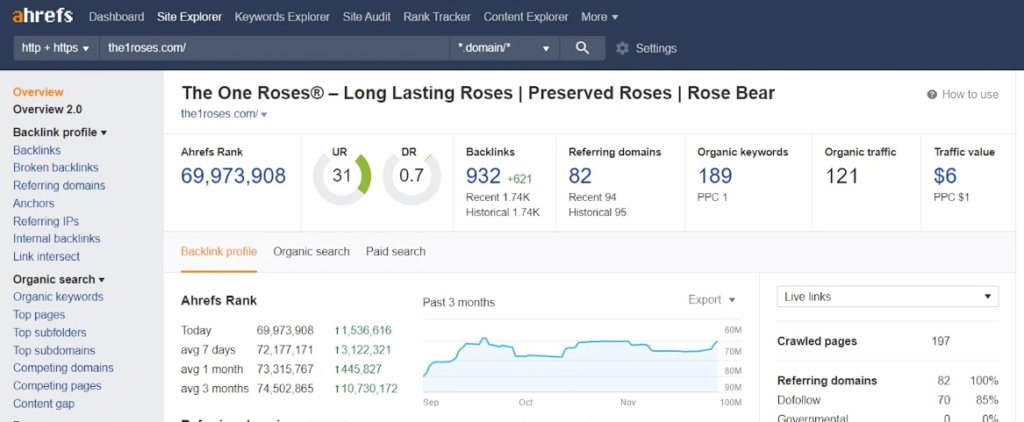This screenshot has height=422, width=1024.
Task: Click the Ahrefs Rank line chart
Action: coord(570,355)
